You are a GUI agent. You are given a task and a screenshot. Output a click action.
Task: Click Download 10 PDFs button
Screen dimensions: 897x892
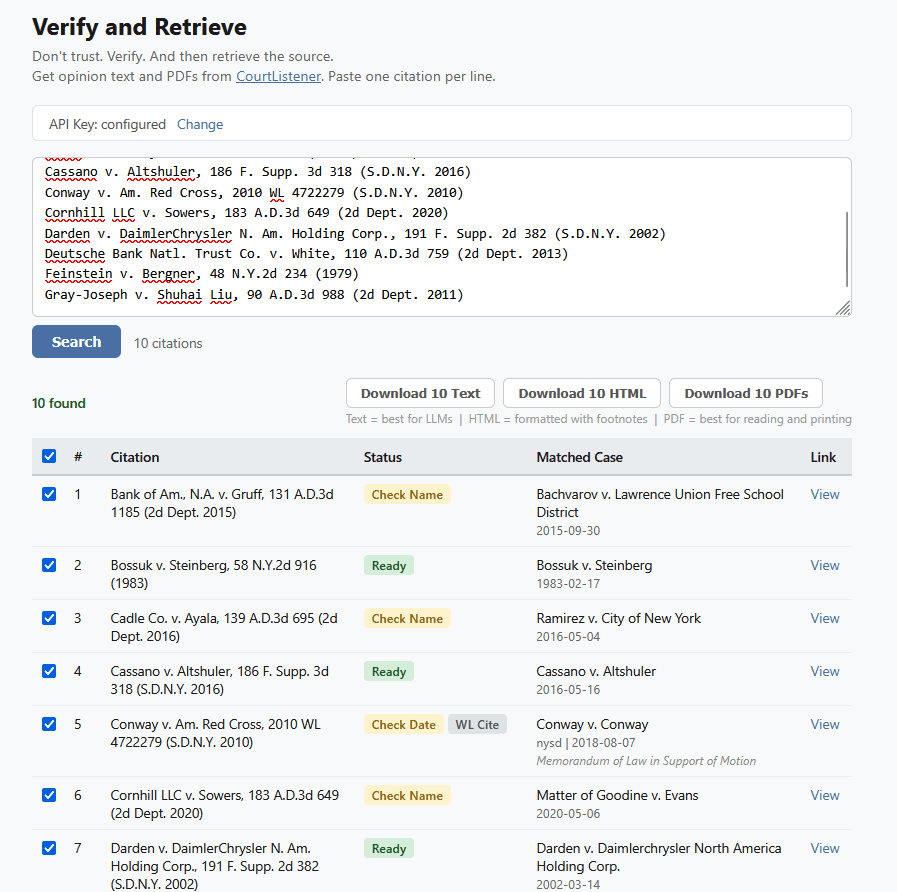tap(746, 393)
